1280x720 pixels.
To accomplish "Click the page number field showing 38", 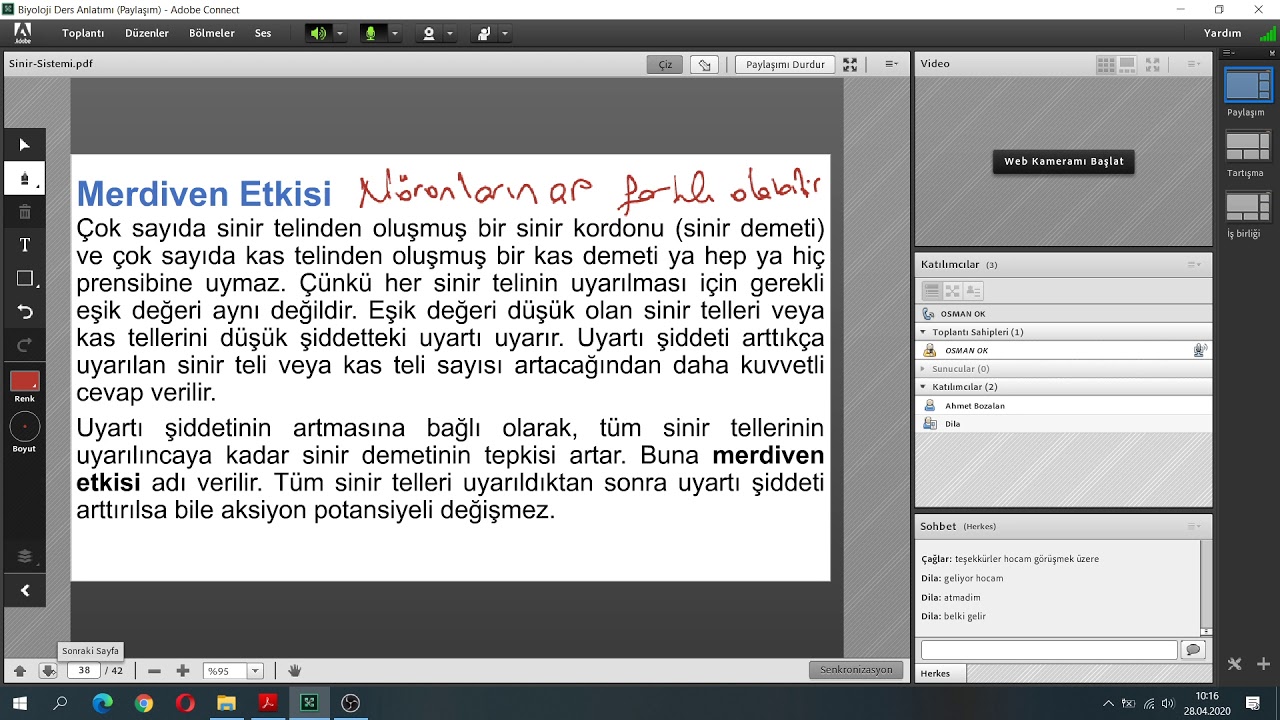I will coord(84,671).
